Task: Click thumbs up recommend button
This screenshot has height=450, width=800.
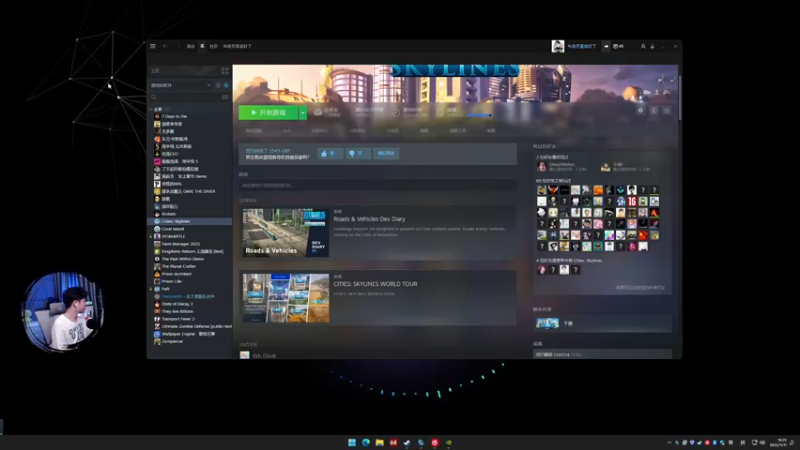Action: pos(330,153)
